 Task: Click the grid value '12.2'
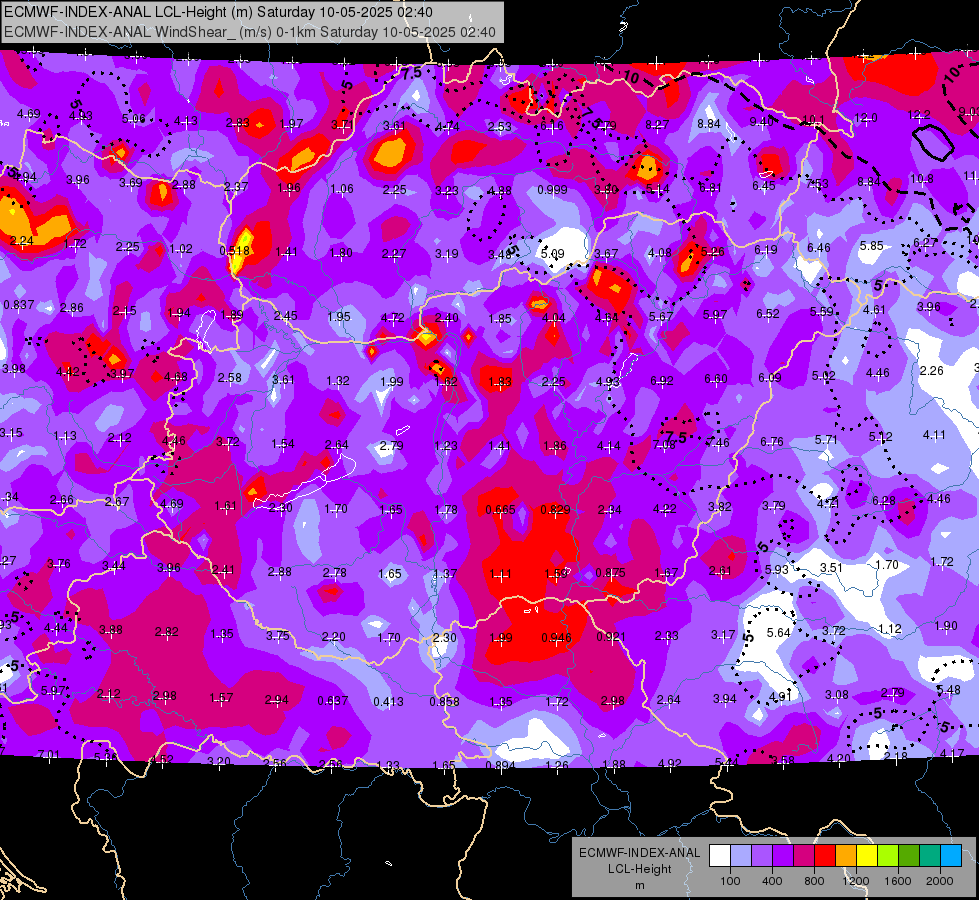coord(918,115)
